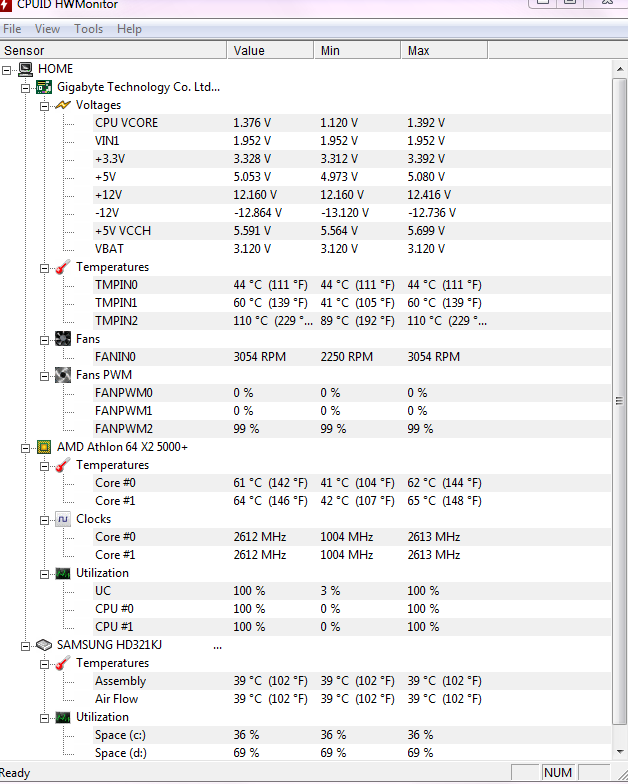Click the SAMSUNG hard drive icon
This screenshot has width=628, height=784.
coord(44,645)
